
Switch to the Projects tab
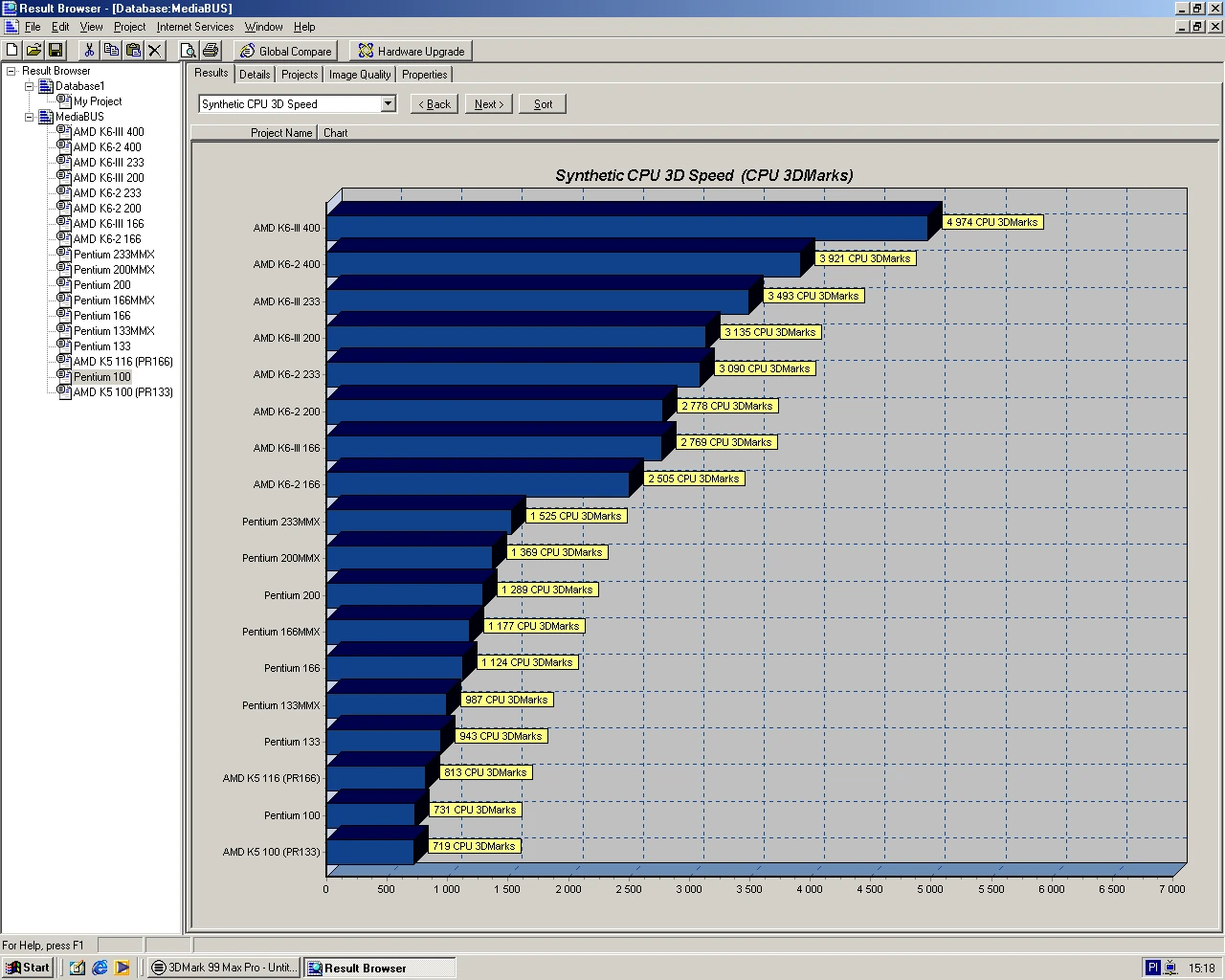point(300,75)
